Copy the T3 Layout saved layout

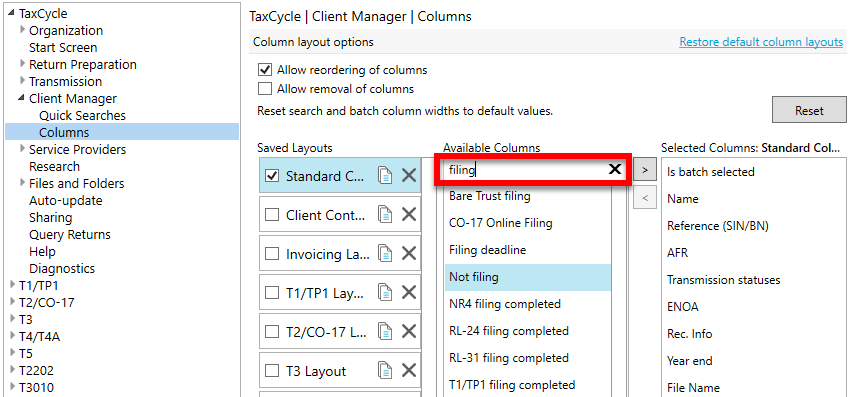pos(385,371)
